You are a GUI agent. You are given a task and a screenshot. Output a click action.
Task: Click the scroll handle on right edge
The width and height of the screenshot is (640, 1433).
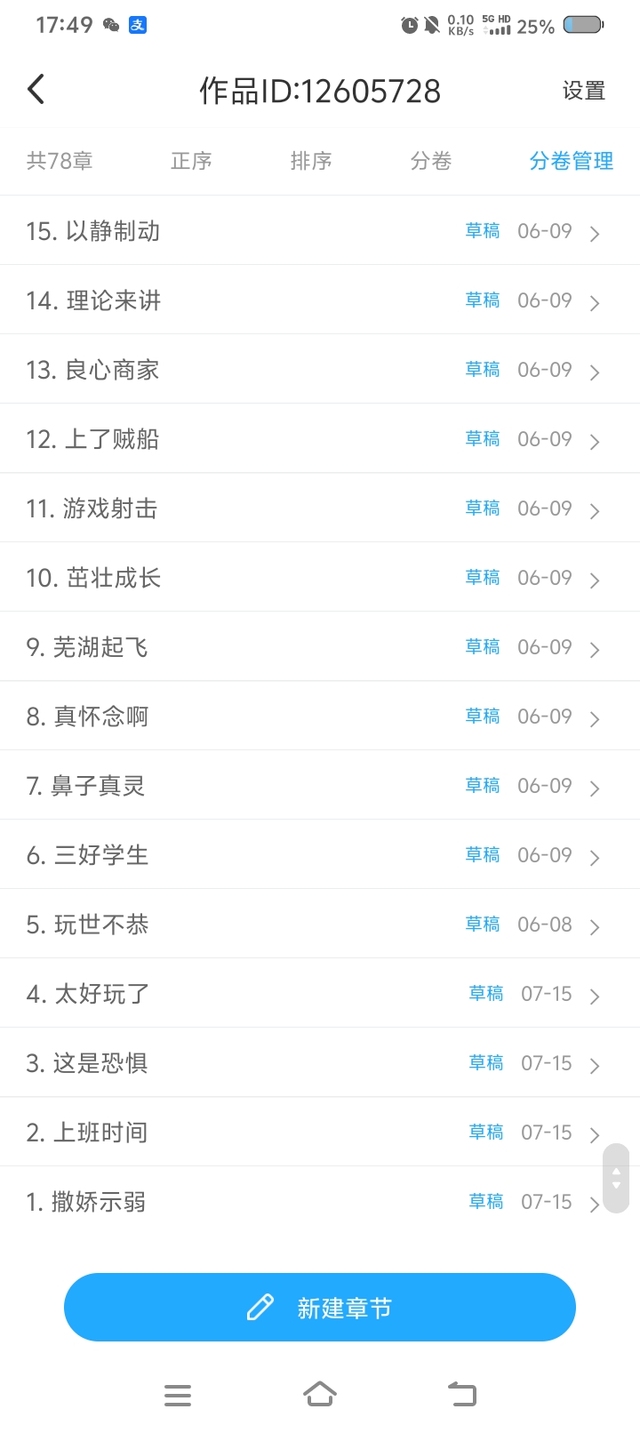(x=616, y=1178)
